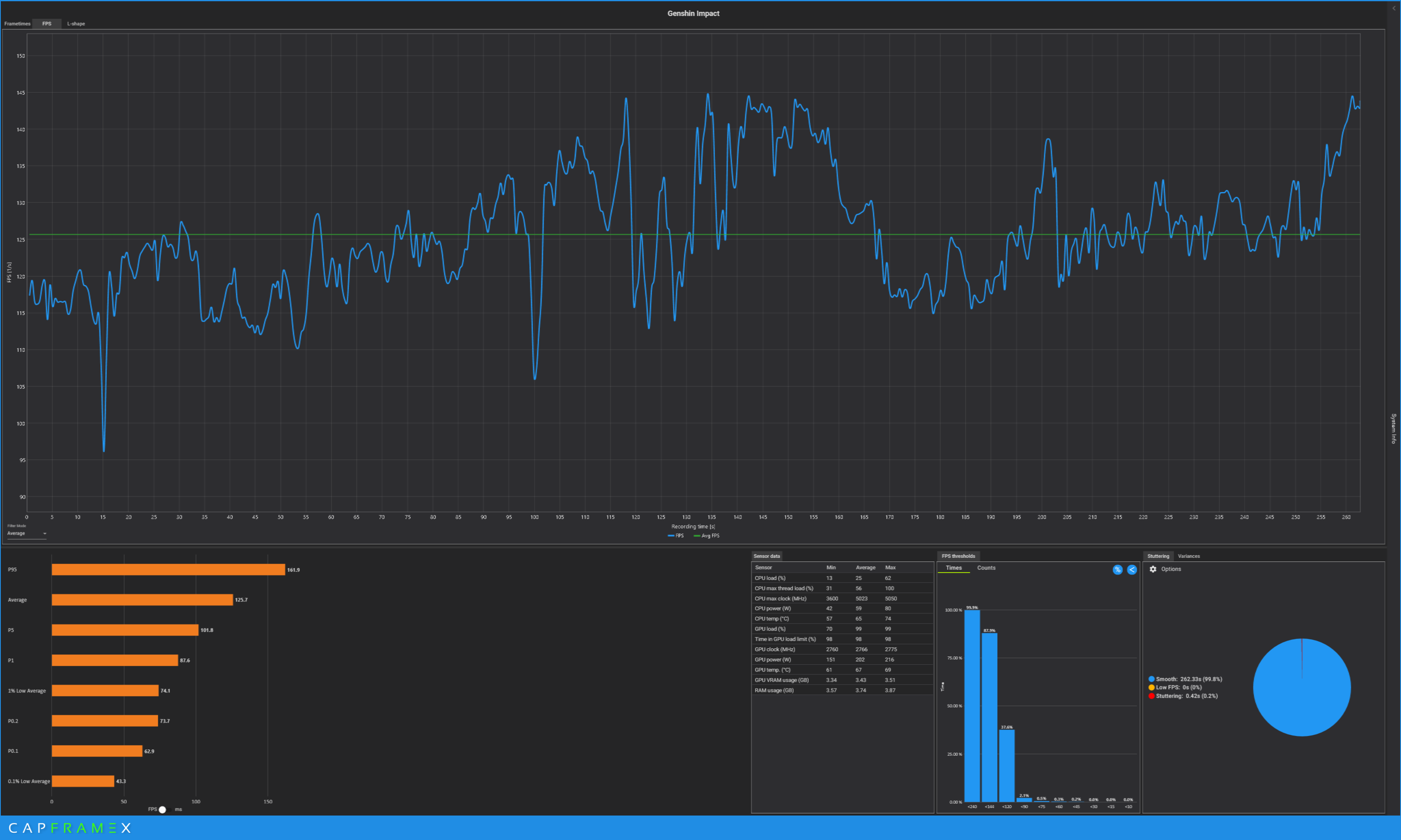Select the GPU VRAM usage (GB) row
This screenshot has width=1401, height=840.
(x=842, y=680)
